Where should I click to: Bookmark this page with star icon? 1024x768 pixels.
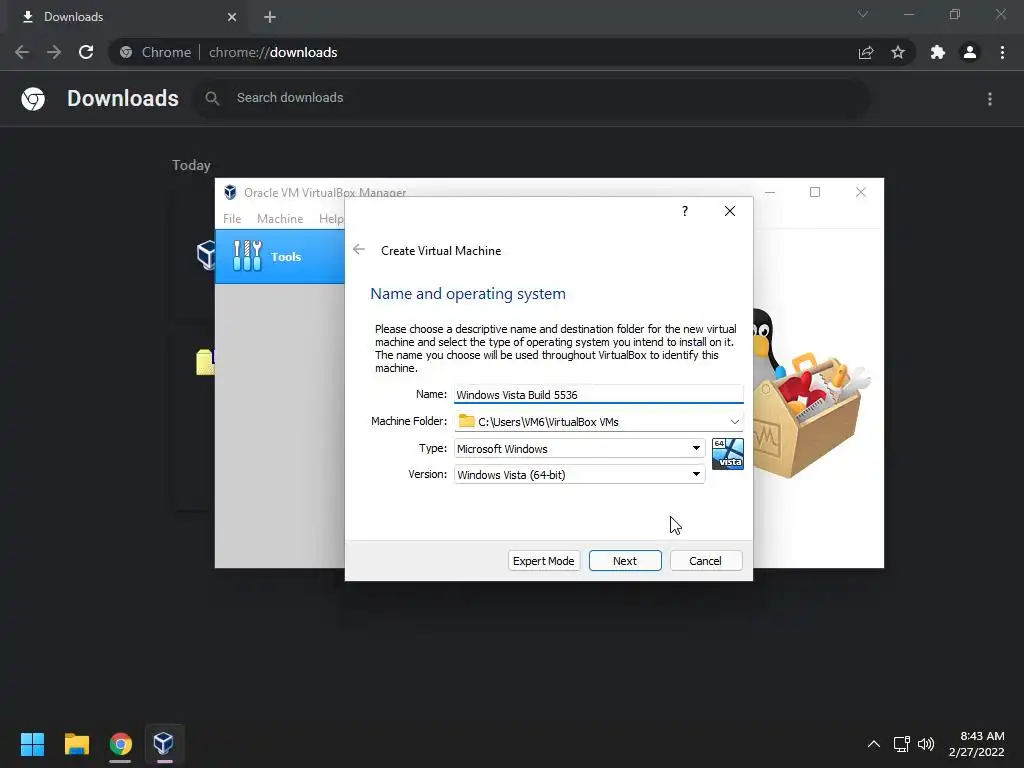coord(898,52)
